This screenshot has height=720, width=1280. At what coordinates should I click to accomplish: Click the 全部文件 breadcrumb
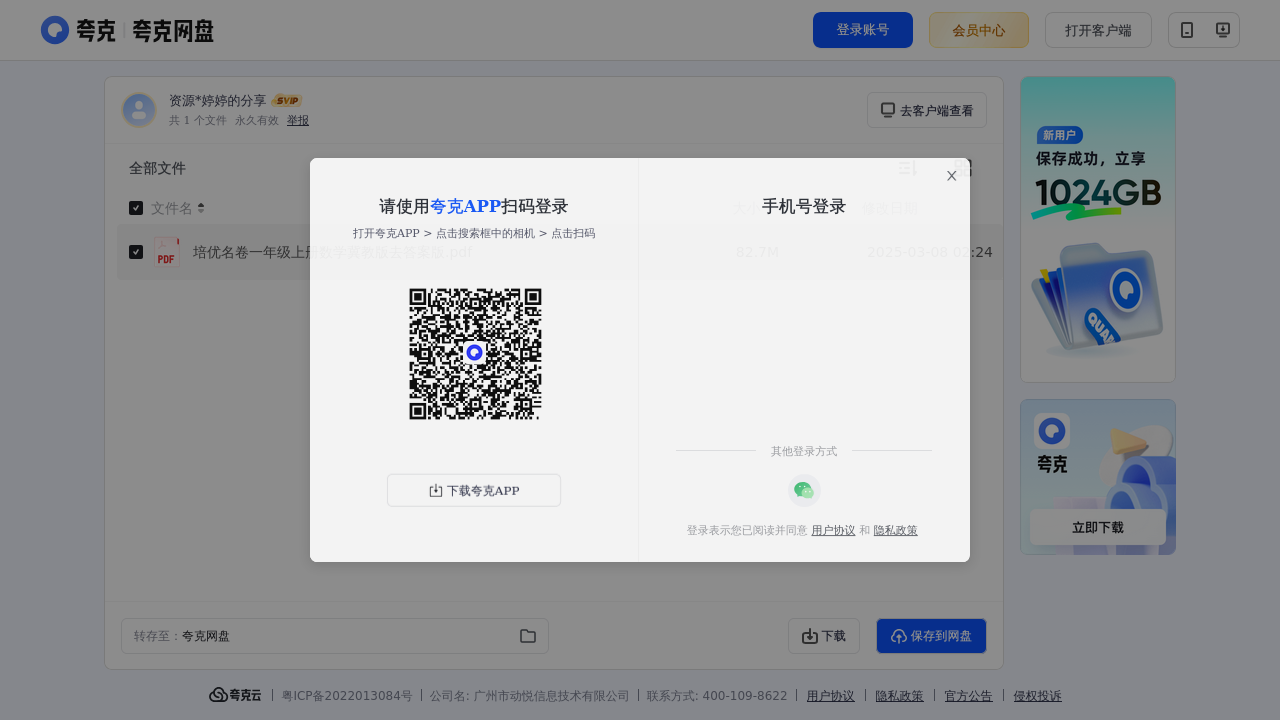pyautogui.click(x=157, y=168)
